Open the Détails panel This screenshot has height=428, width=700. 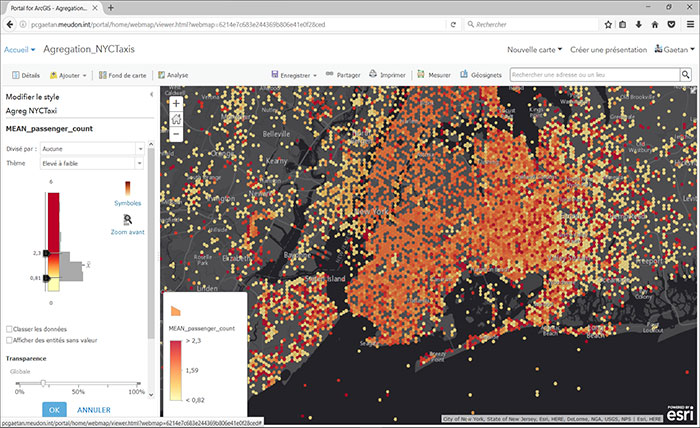[x=26, y=75]
